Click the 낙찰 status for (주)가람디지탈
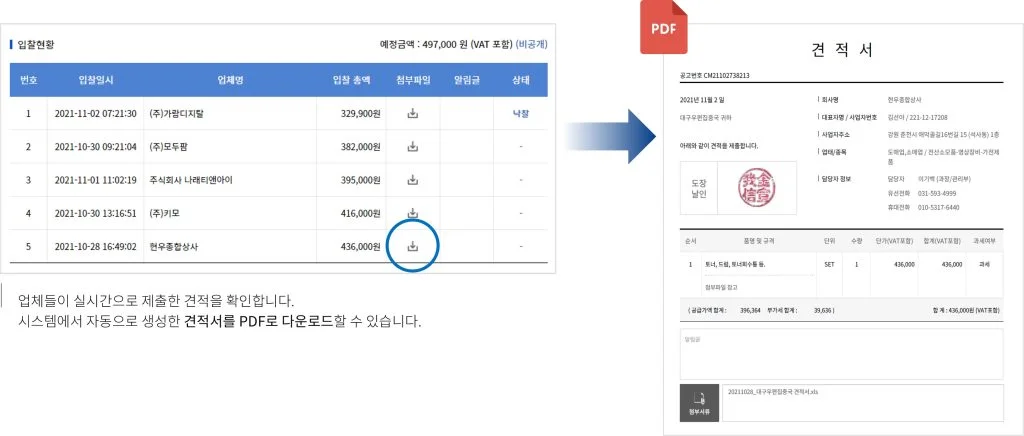Image resolution: width=1024 pixels, height=436 pixels. coord(520,113)
